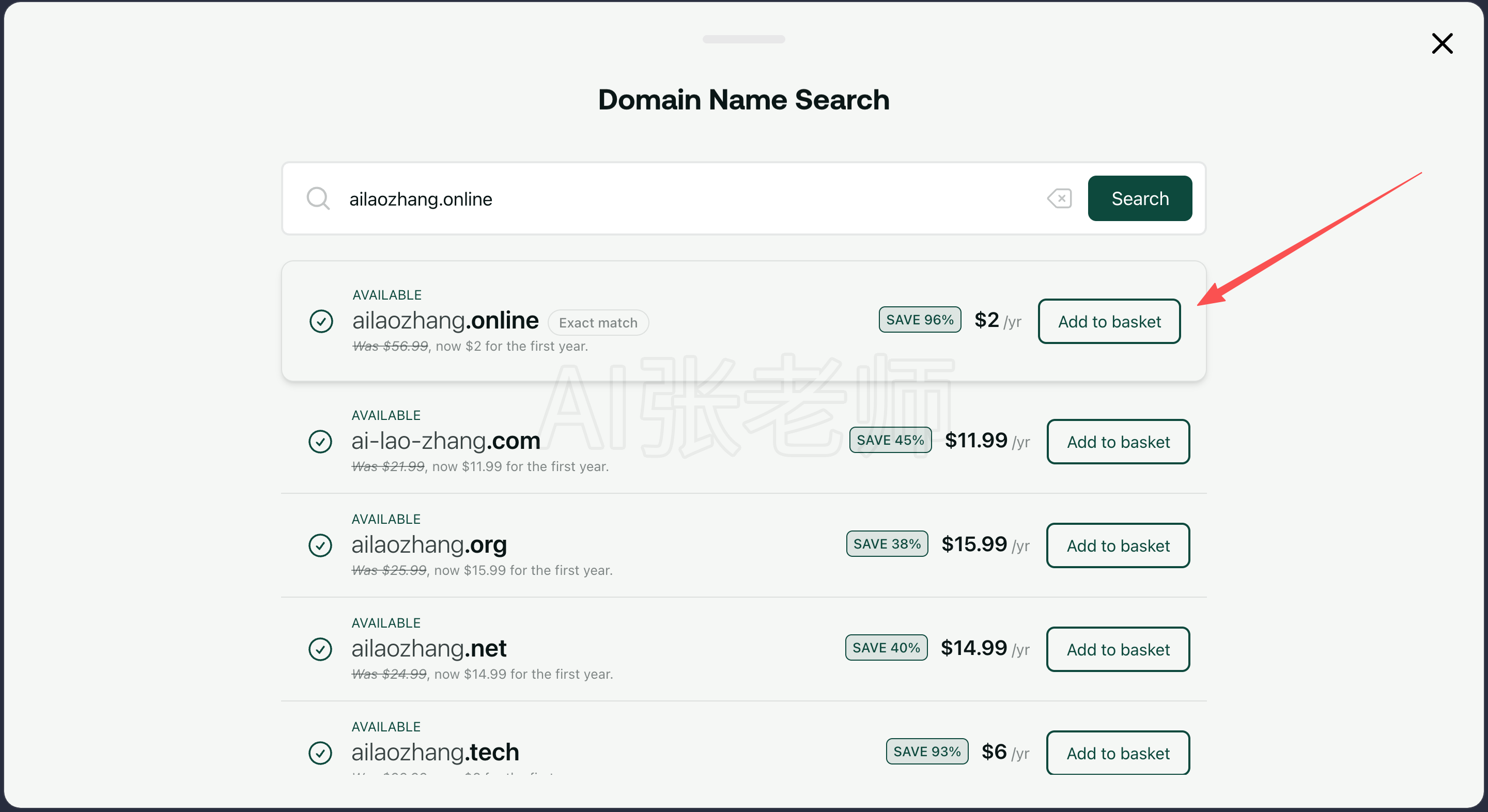Click the AVAILABLE label above ailaozhang.online
This screenshot has width=1488, height=812.
387,295
